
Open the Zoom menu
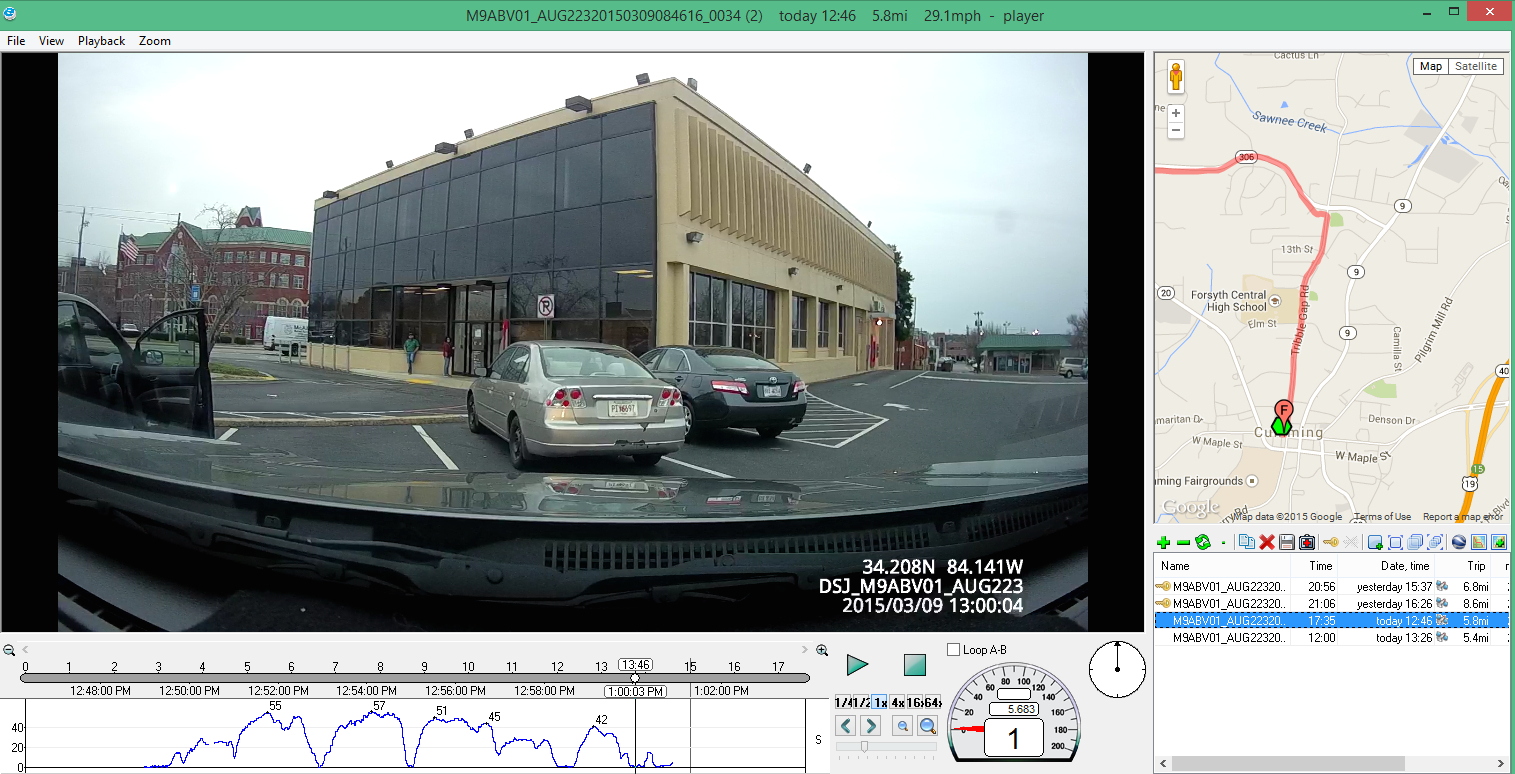[x=154, y=41]
